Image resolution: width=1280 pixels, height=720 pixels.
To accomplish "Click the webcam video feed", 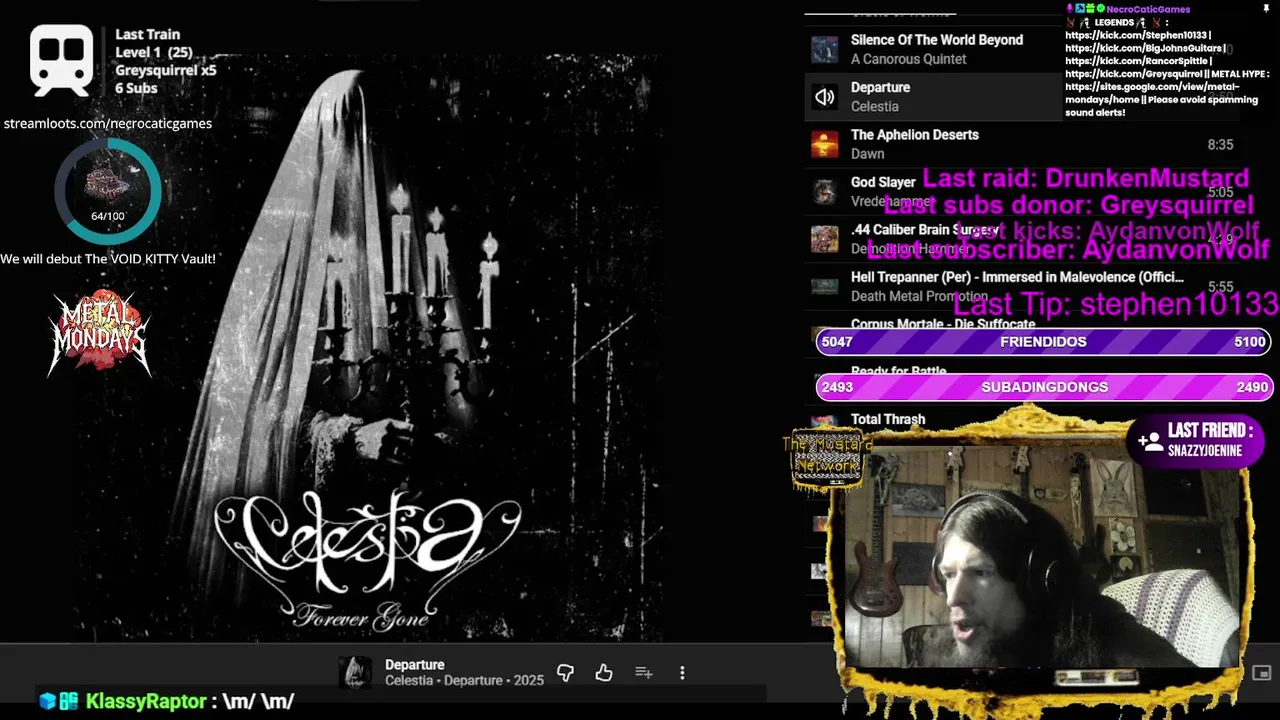I will [x=1043, y=556].
